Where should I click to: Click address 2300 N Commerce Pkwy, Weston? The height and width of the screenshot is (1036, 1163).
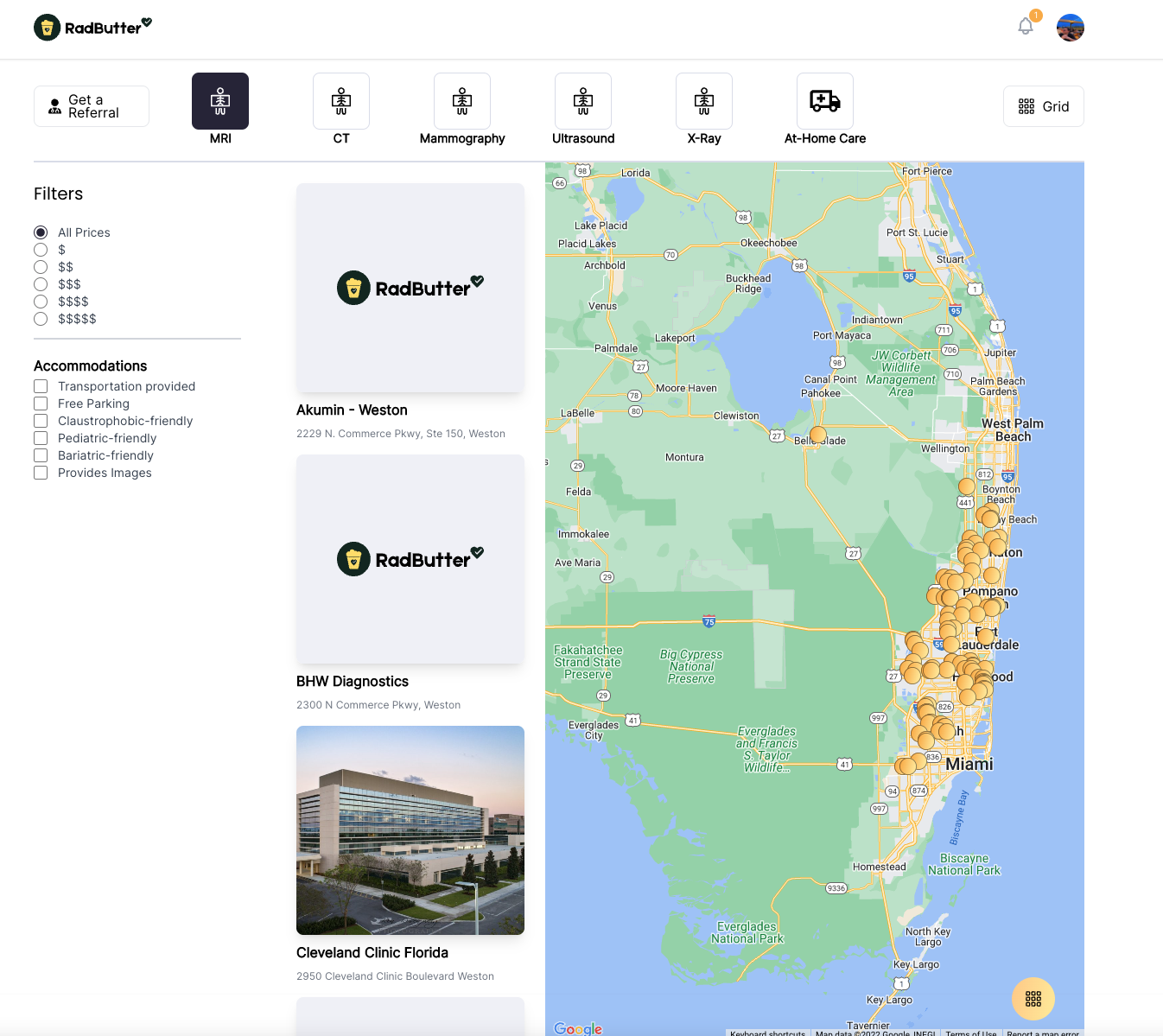[x=378, y=705]
